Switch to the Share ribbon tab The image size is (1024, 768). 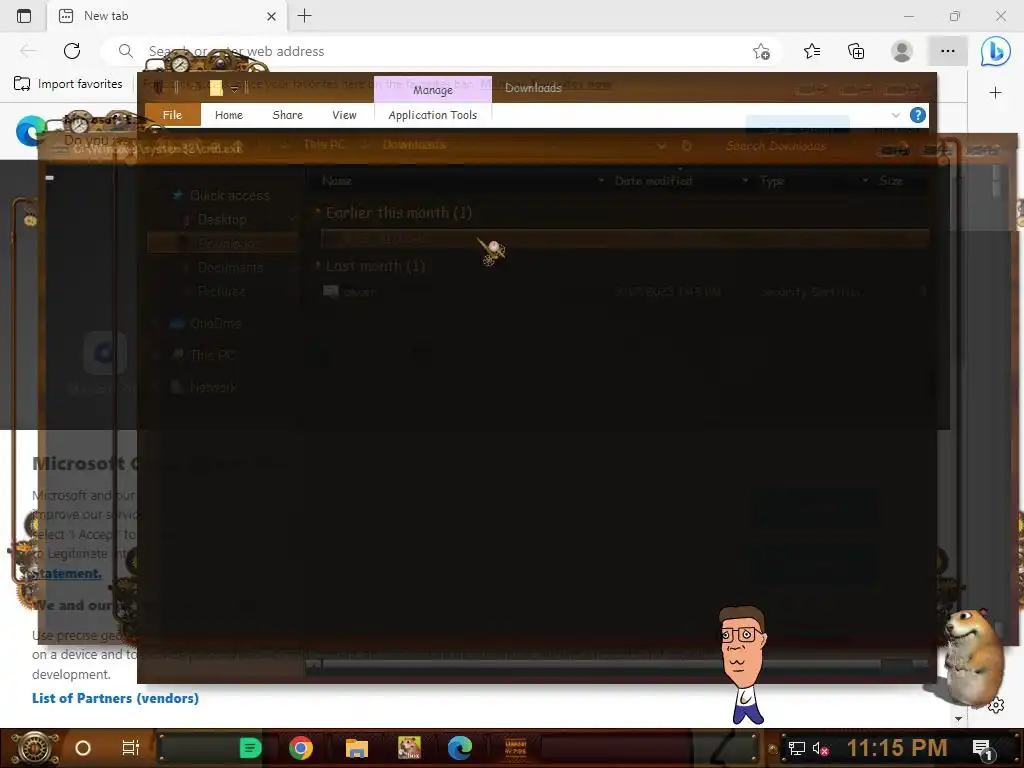click(287, 115)
